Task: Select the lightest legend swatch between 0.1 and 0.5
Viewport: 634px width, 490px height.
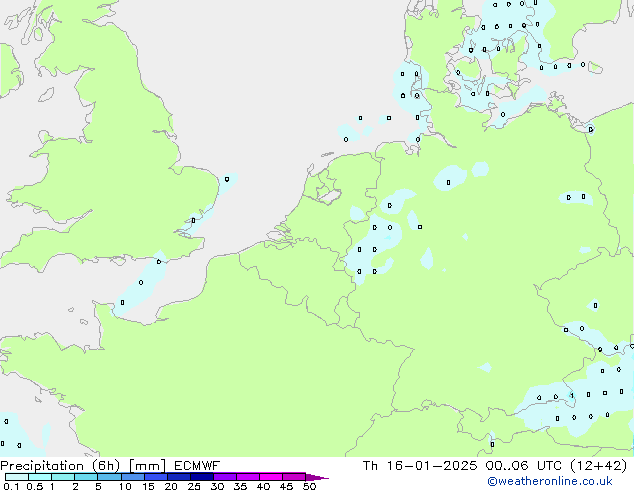Action: pos(17,477)
